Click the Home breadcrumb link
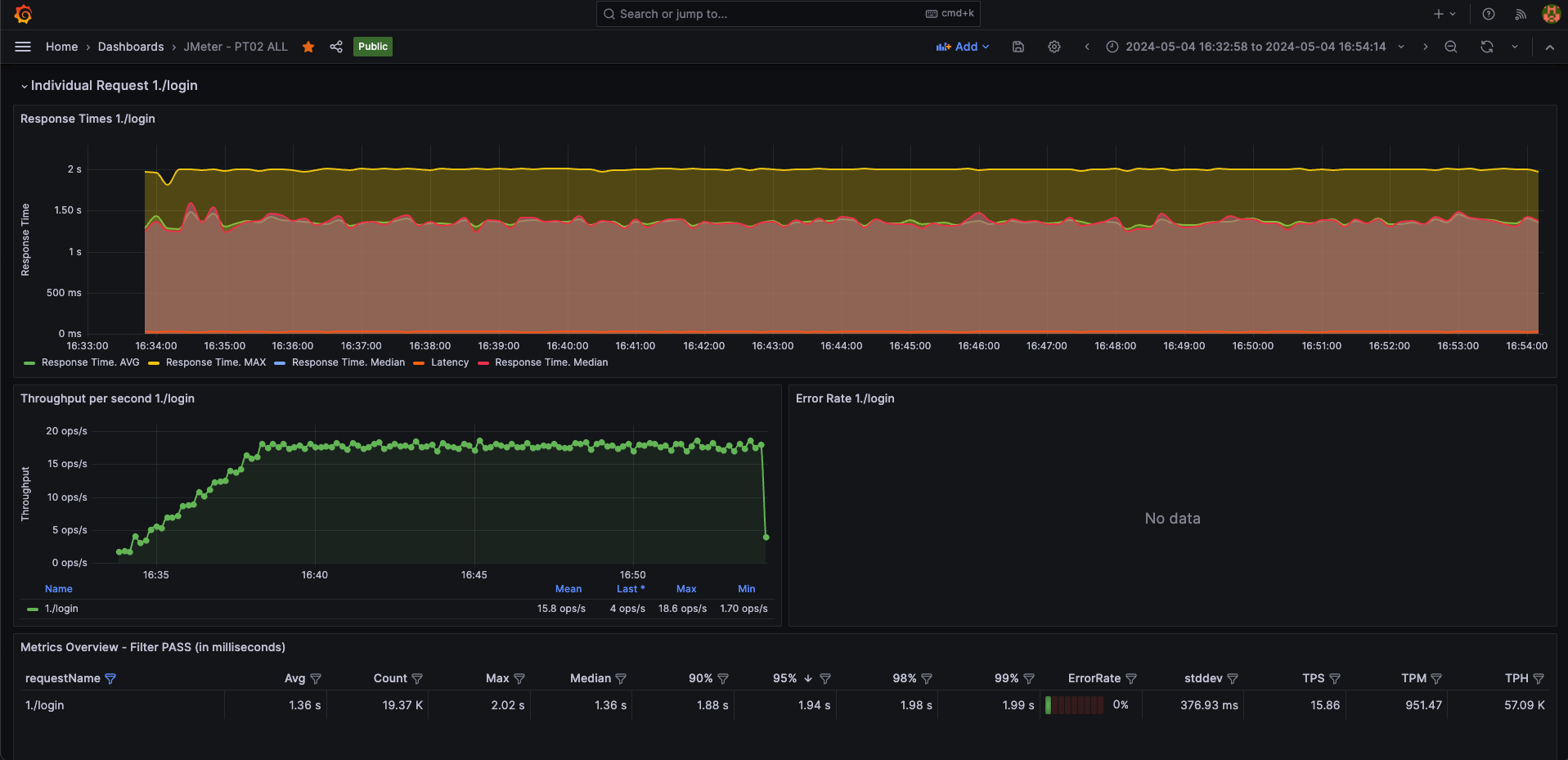Viewport: 1568px width, 760px height. tap(61, 47)
